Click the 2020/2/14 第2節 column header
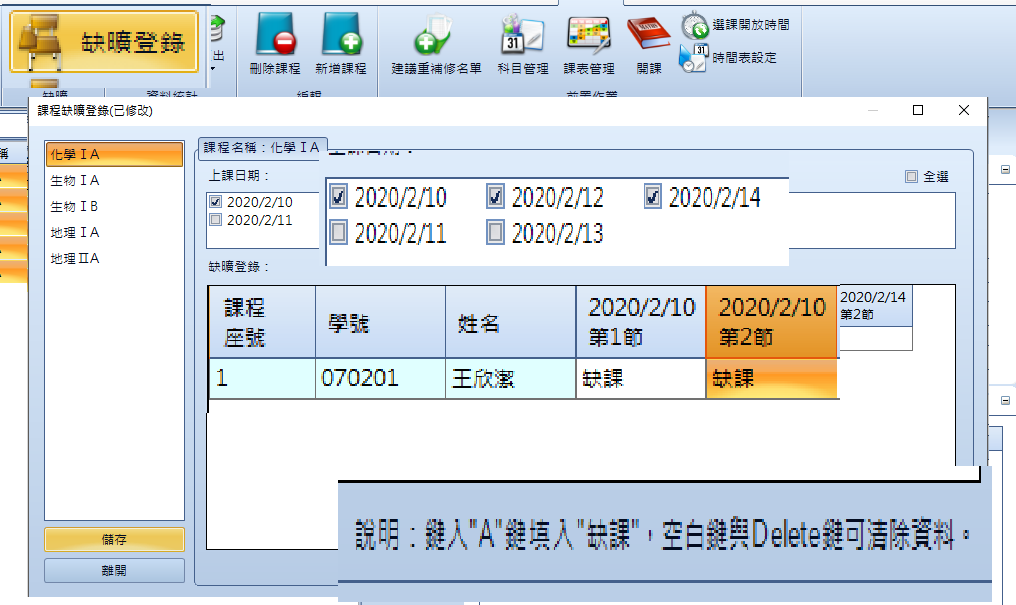This screenshot has height=605, width=1016. click(x=875, y=306)
